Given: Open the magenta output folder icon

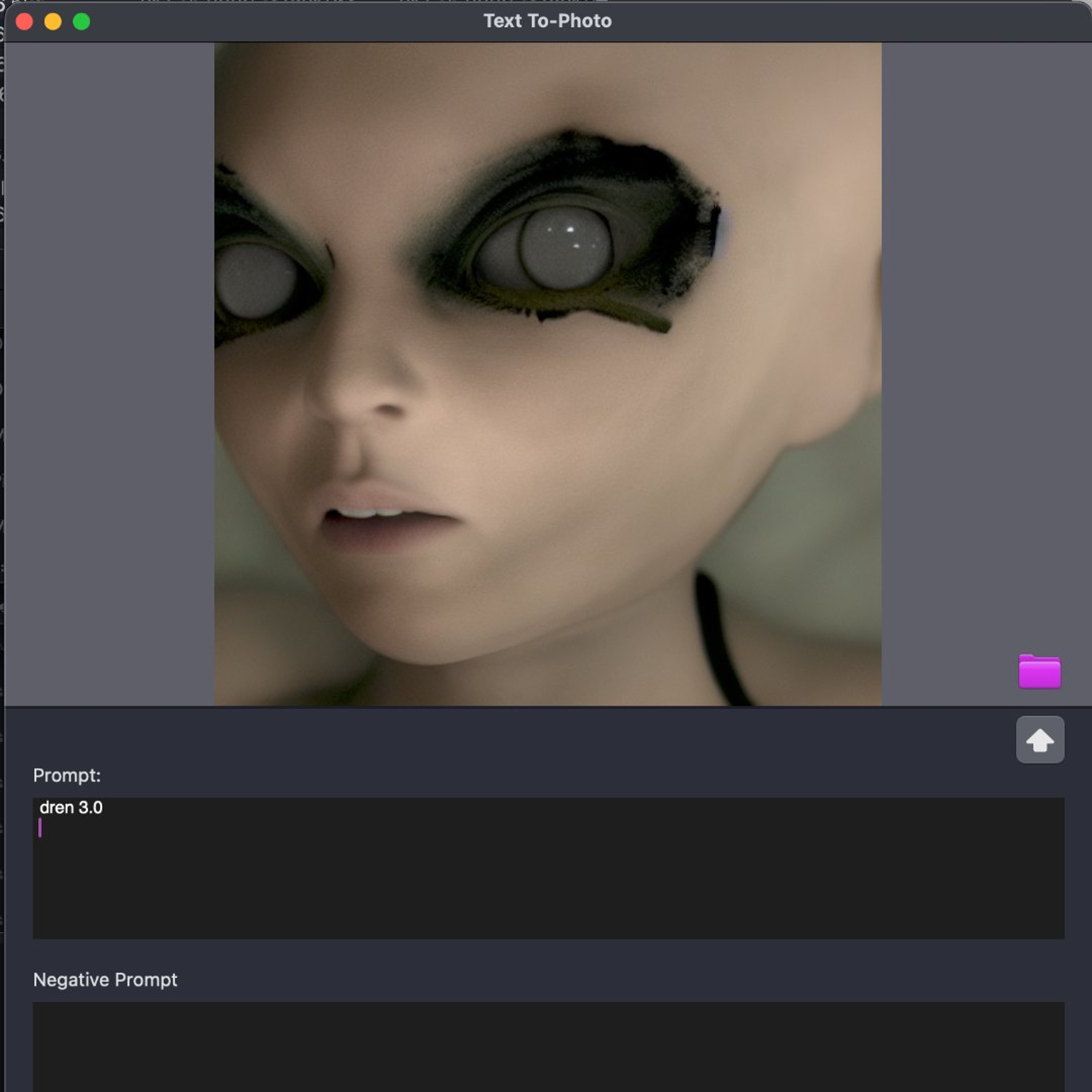Looking at the screenshot, I should (x=1040, y=672).
